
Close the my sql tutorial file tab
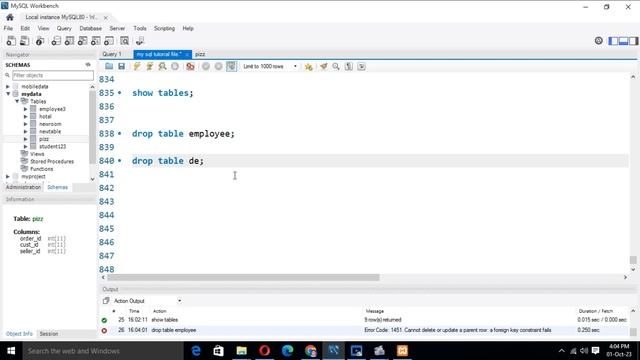coord(187,54)
